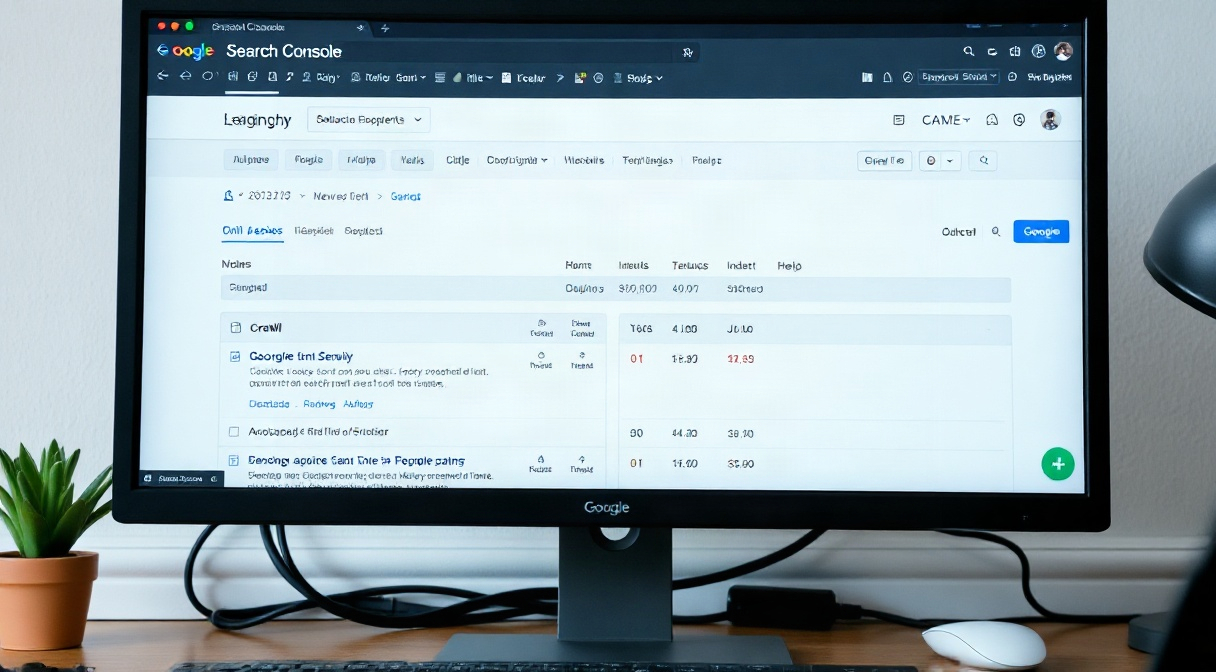
Task: Go back with the browser back arrow
Action: (163, 77)
